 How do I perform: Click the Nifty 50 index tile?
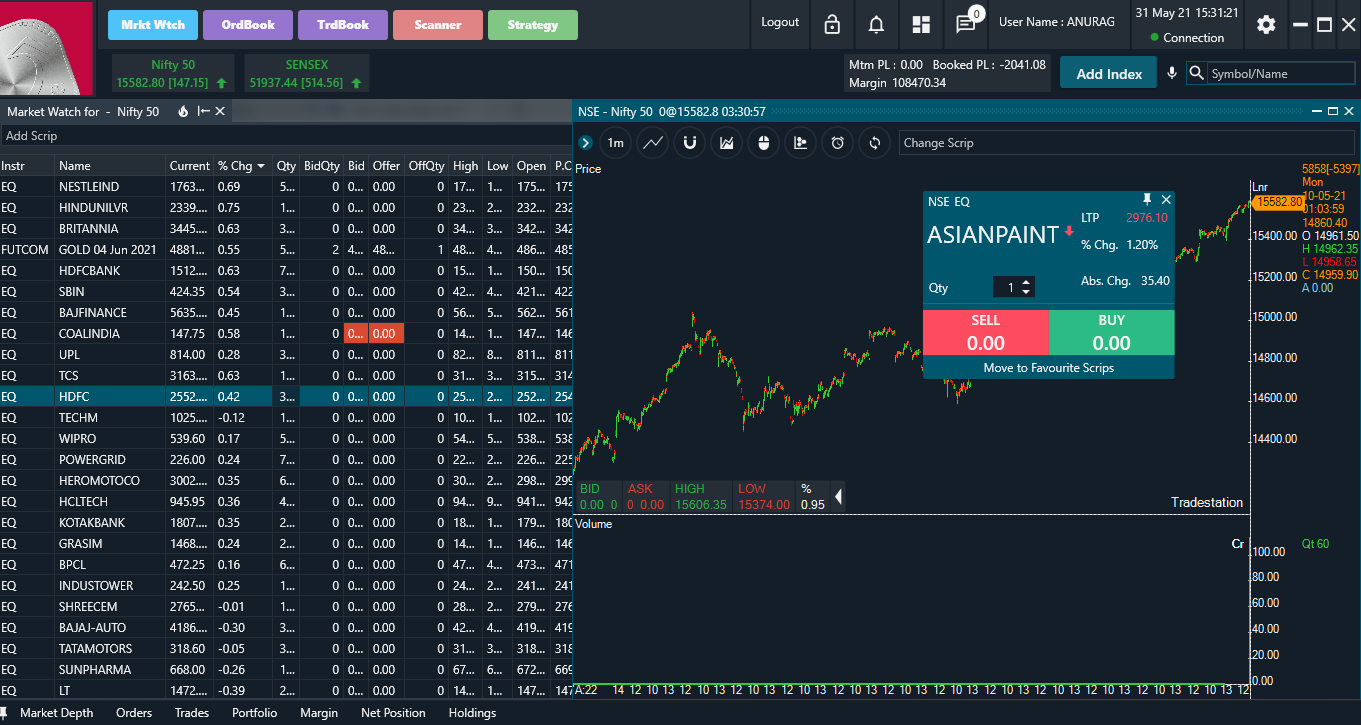(x=172, y=73)
